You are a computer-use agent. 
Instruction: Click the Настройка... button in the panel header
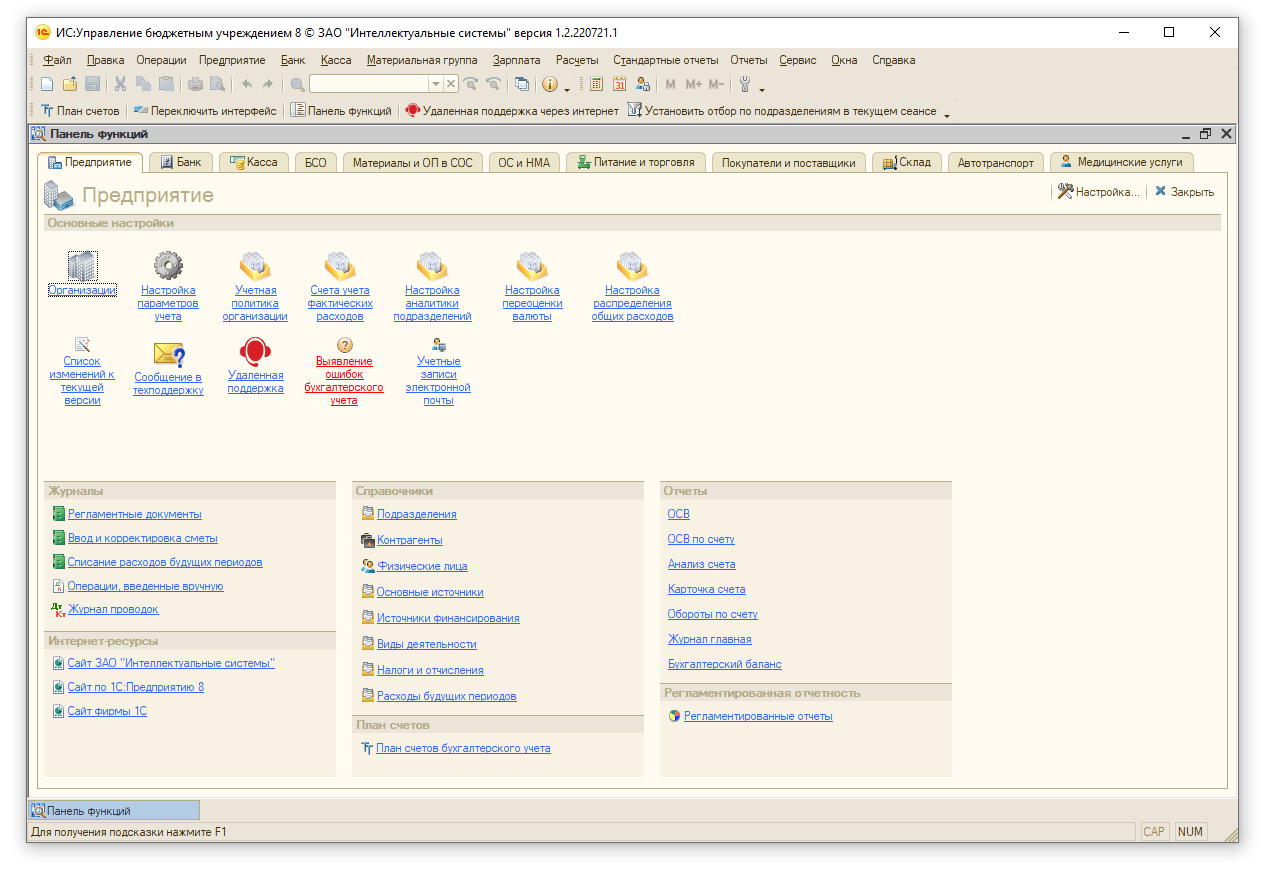pos(1098,192)
